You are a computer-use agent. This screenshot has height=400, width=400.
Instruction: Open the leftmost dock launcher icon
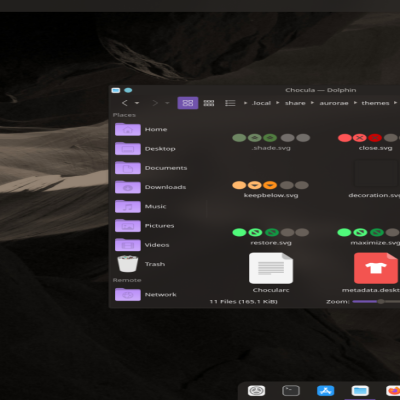256,390
